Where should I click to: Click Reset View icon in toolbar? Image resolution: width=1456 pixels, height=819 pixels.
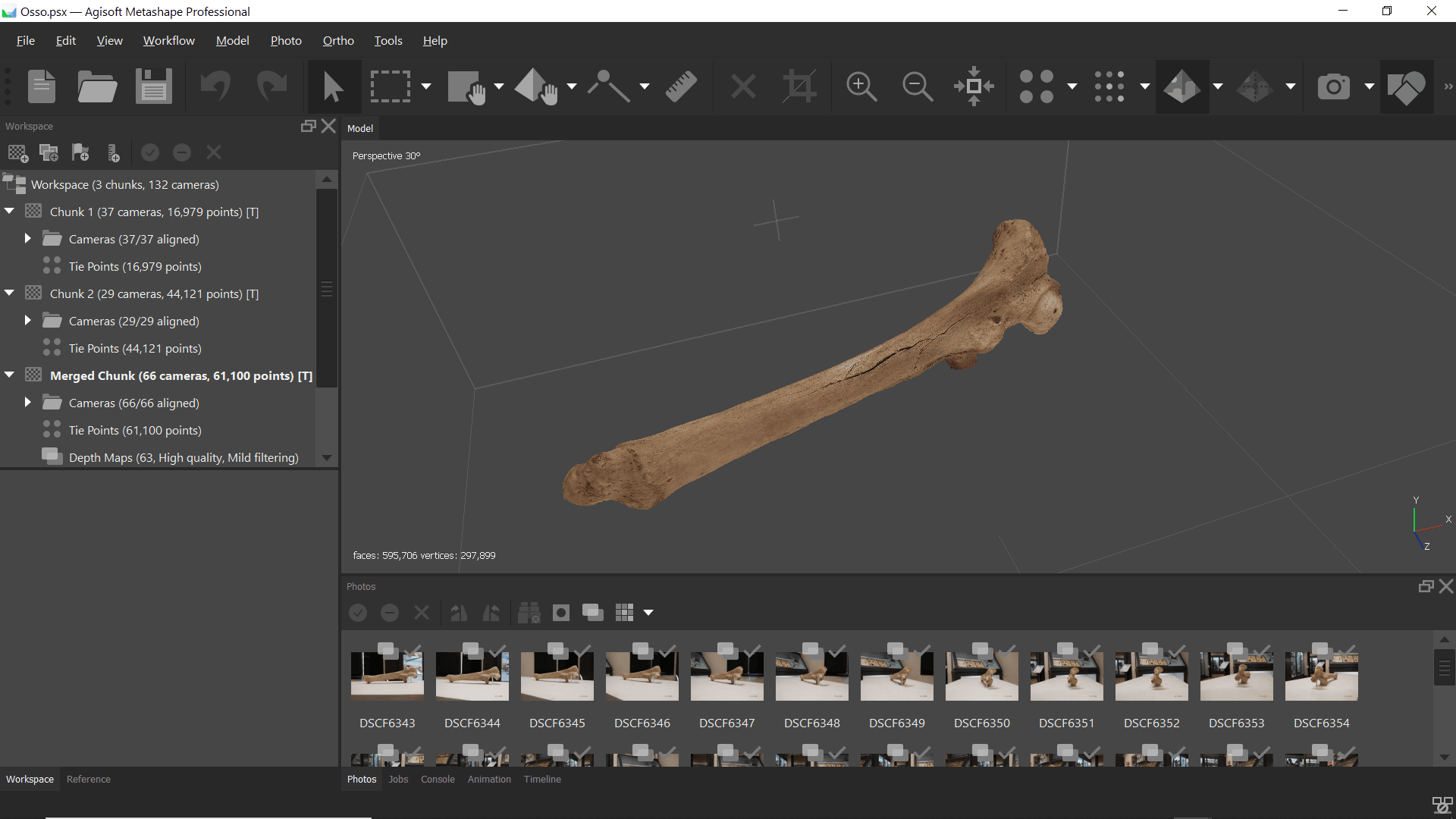point(974,86)
